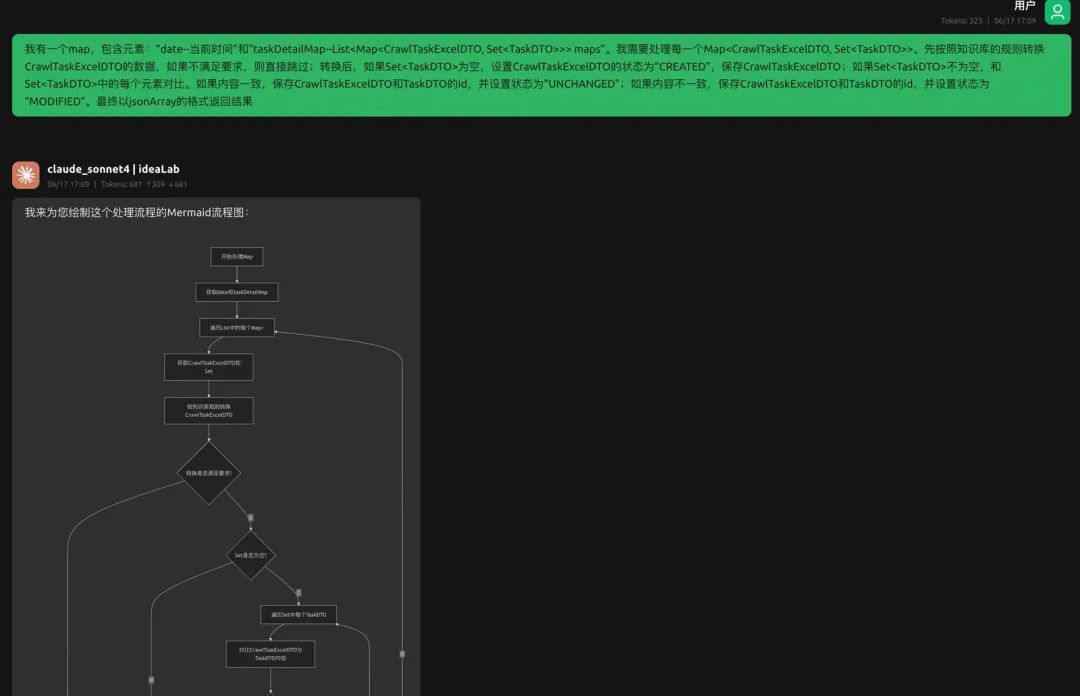Viewport: 1080px width, 696px height.
Task: Click the output tokens "↓681" indicator
Action: pos(177,184)
